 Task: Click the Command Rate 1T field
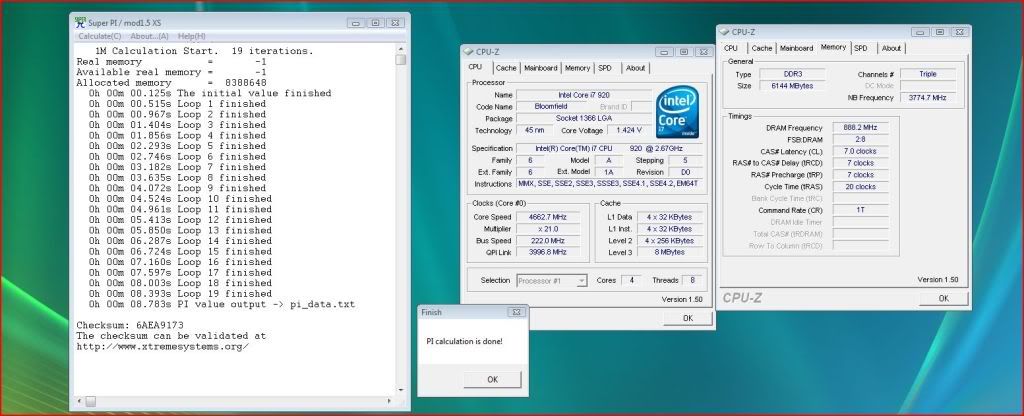click(860, 210)
